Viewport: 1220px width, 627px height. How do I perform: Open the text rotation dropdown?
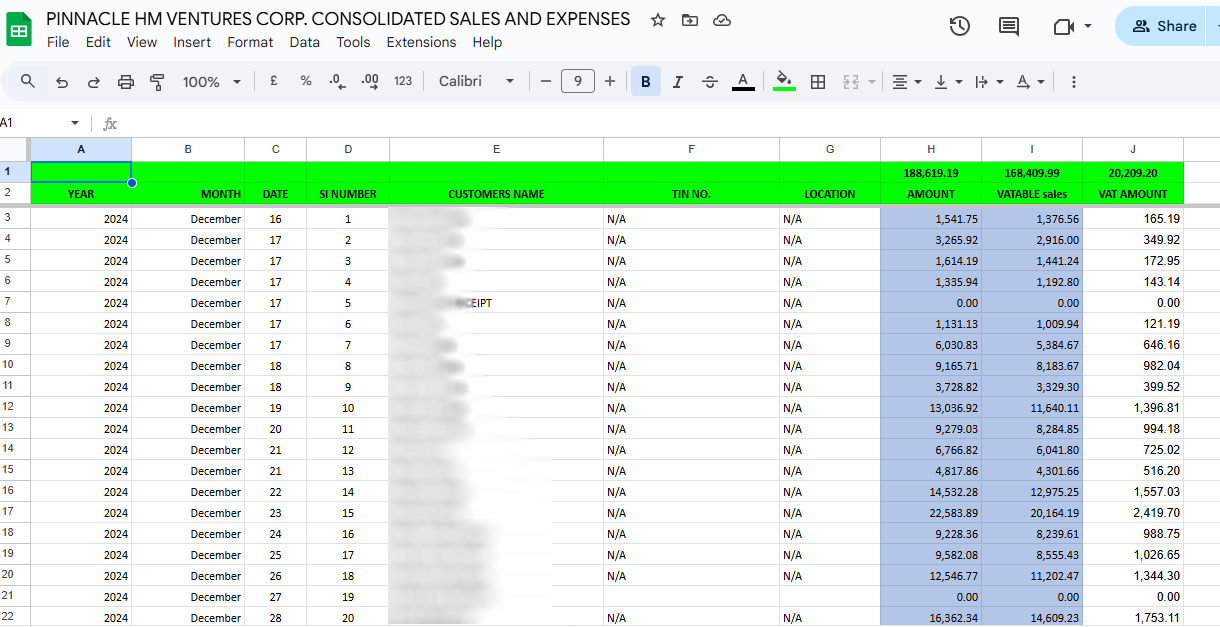(1030, 82)
